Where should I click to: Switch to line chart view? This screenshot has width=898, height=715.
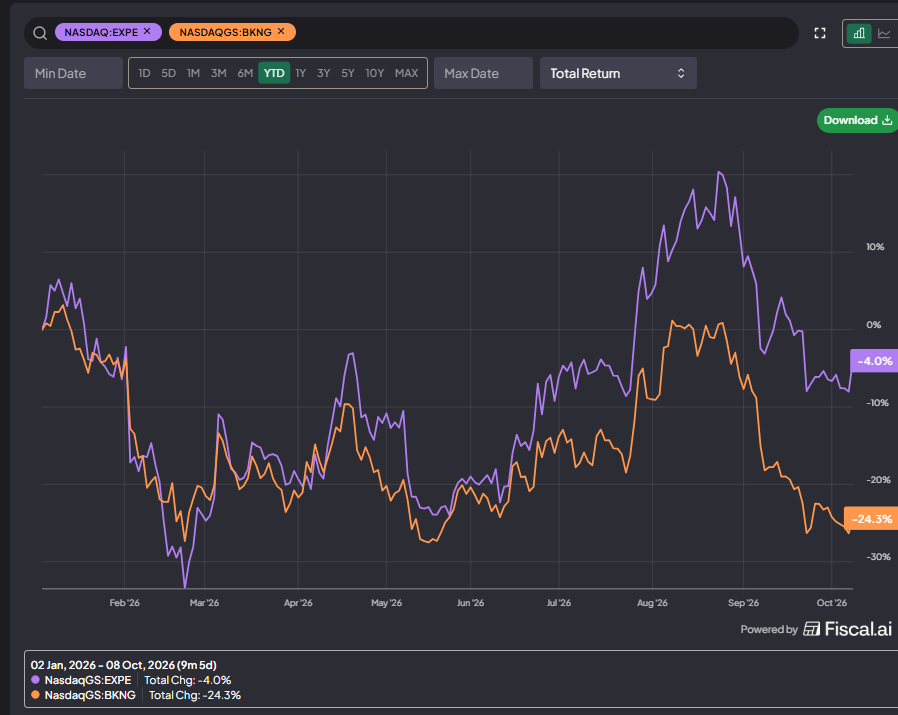(x=885, y=33)
